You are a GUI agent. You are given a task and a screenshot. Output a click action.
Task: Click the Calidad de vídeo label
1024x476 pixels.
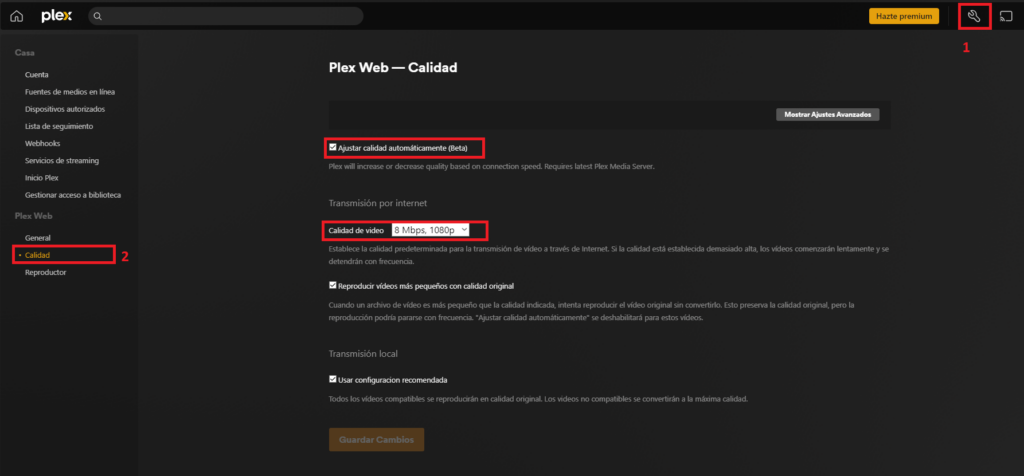tap(356, 230)
